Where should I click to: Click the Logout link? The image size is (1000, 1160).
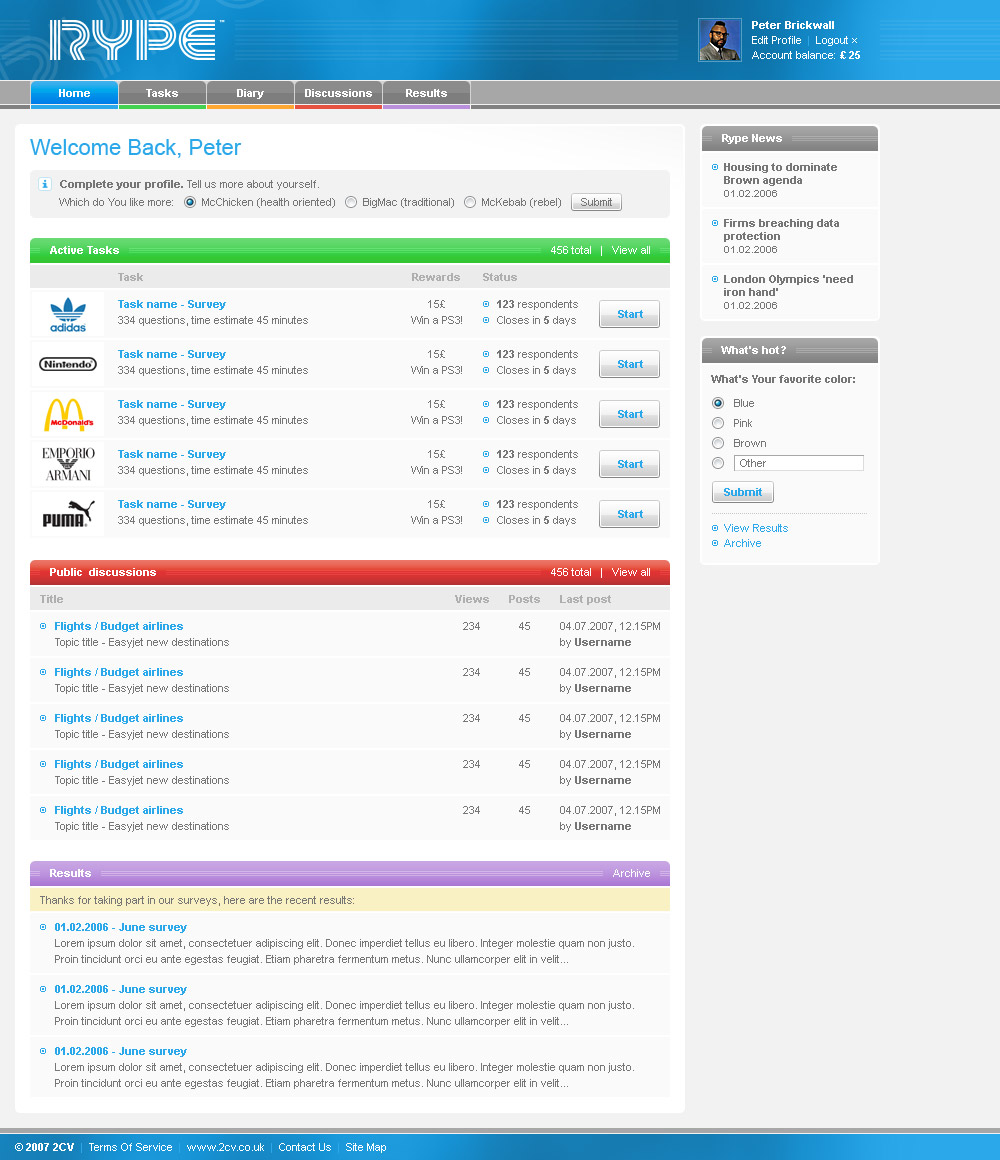(831, 41)
